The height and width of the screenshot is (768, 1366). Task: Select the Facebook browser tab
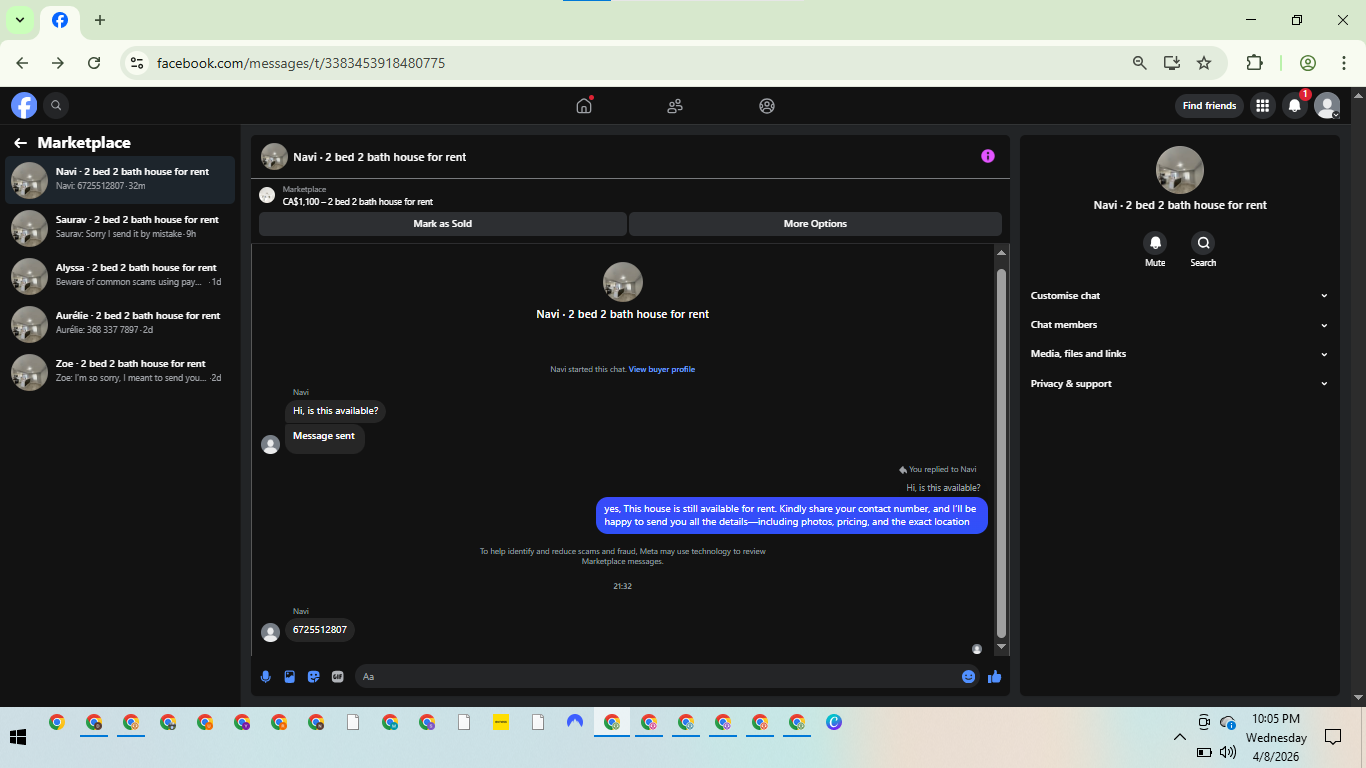pyautogui.click(x=60, y=20)
